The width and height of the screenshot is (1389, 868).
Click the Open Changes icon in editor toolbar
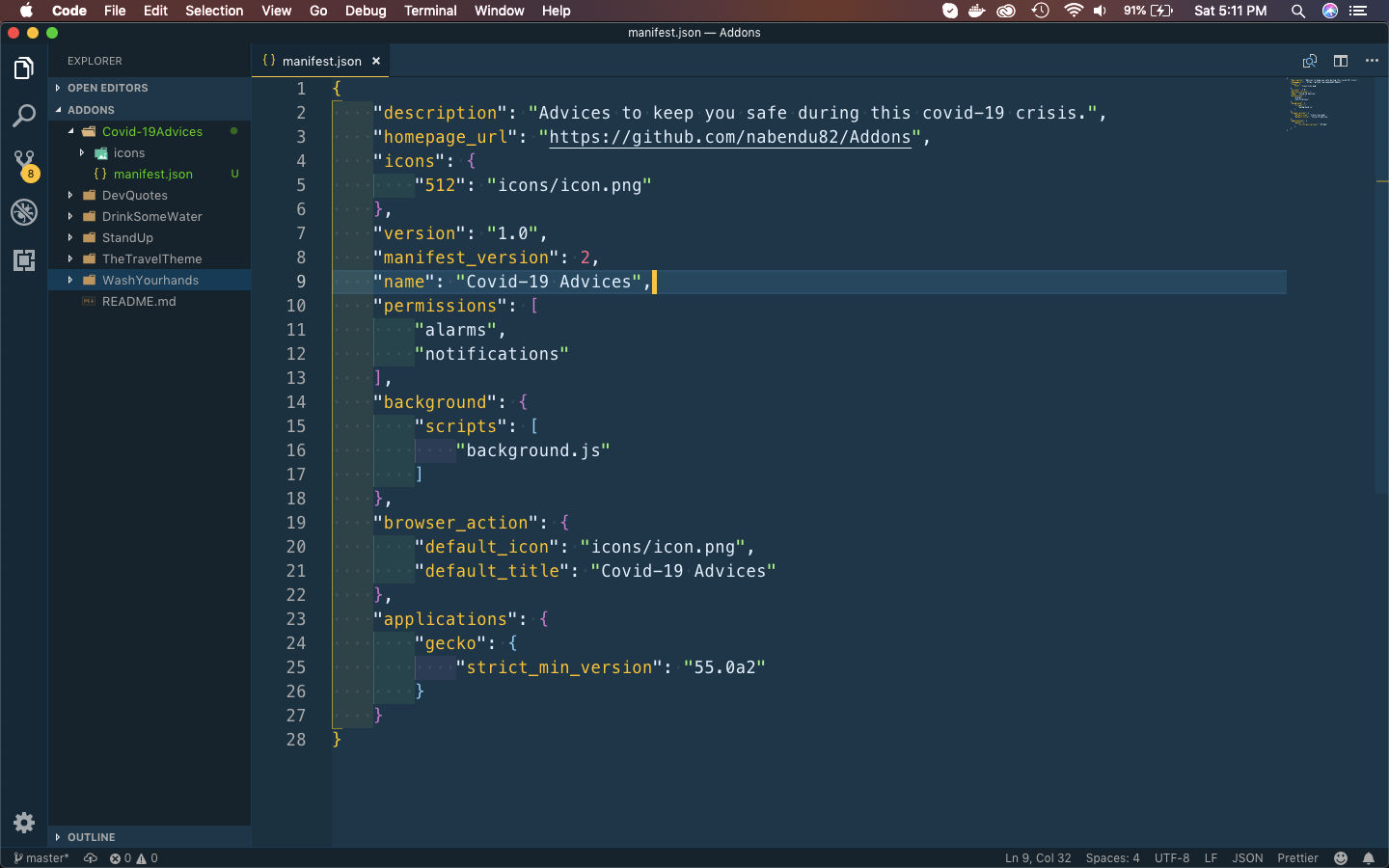coord(1309,61)
